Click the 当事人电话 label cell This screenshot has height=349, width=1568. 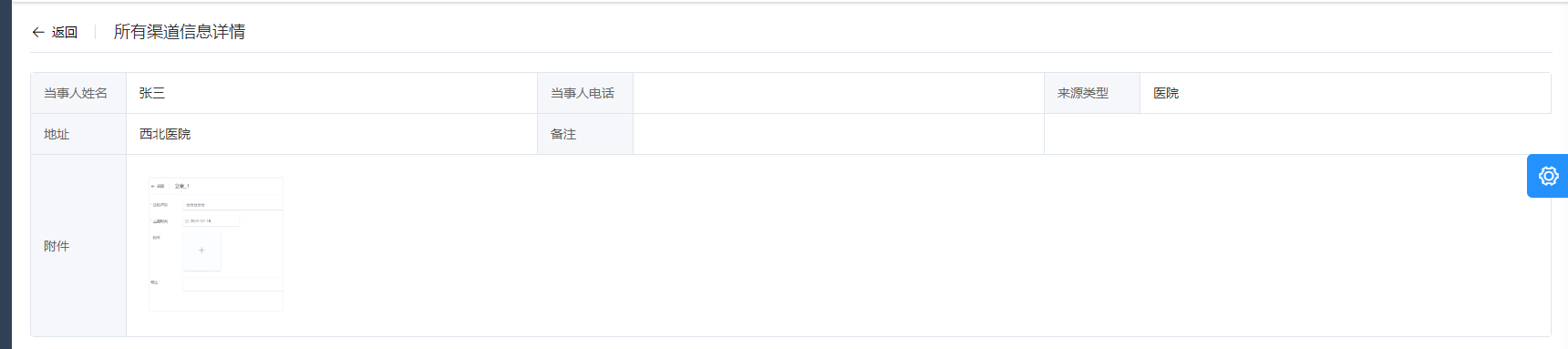[585, 93]
